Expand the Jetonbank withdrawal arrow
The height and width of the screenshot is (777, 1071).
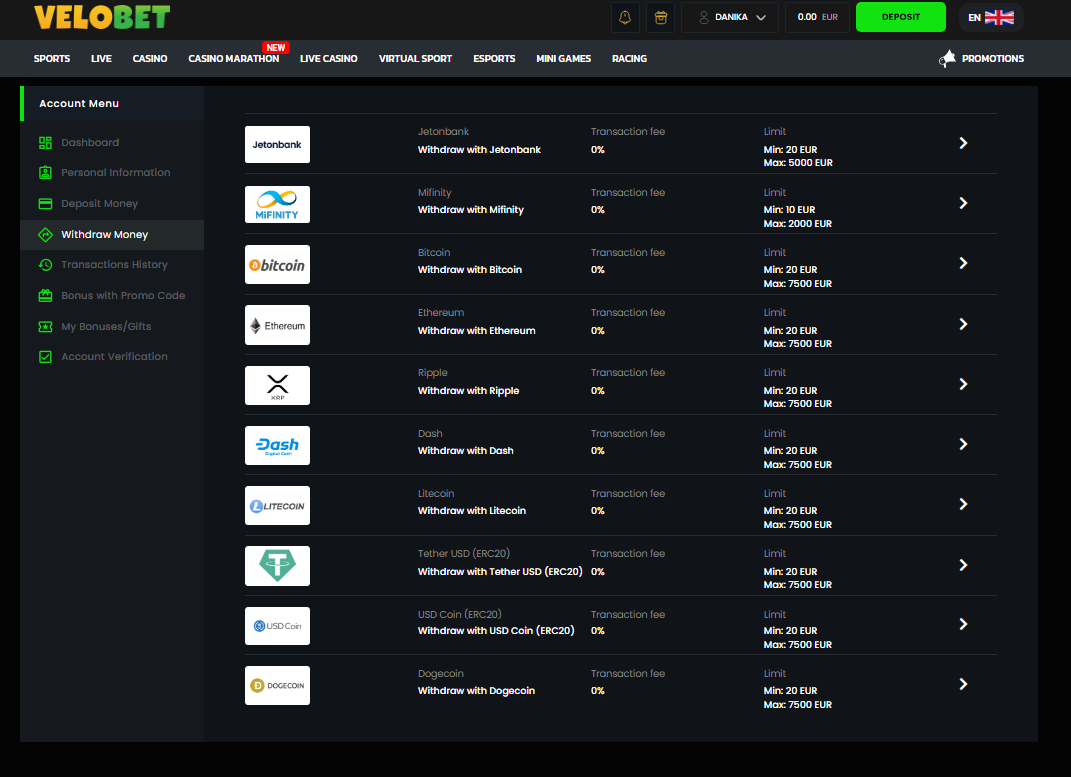click(963, 143)
